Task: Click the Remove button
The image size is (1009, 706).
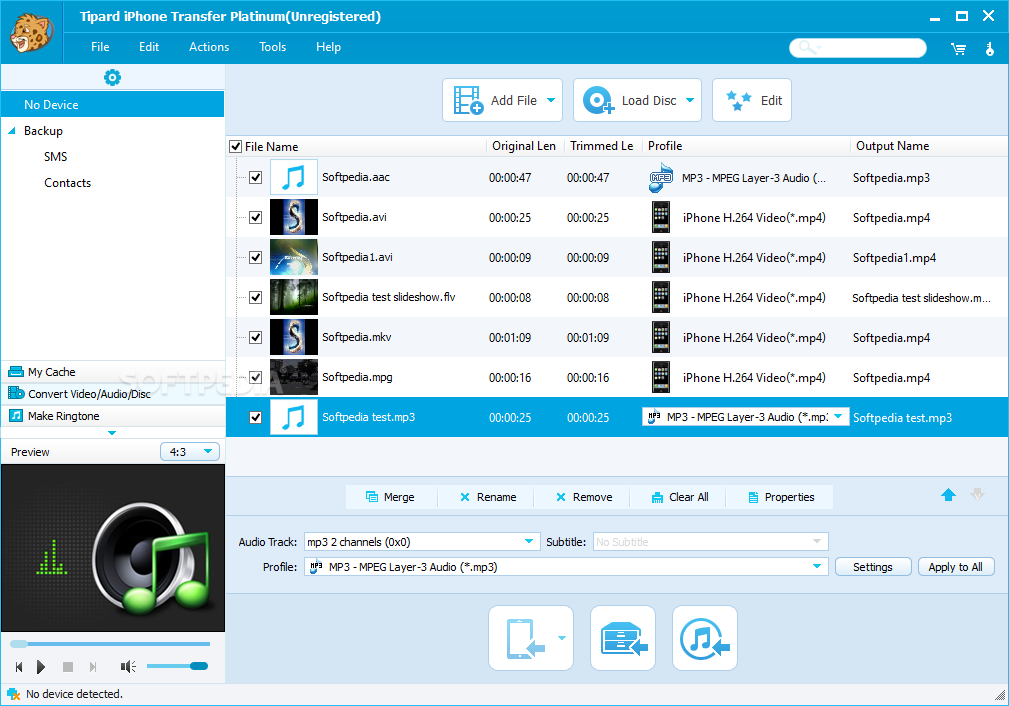Action: pyautogui.click(x=584, y=497)
